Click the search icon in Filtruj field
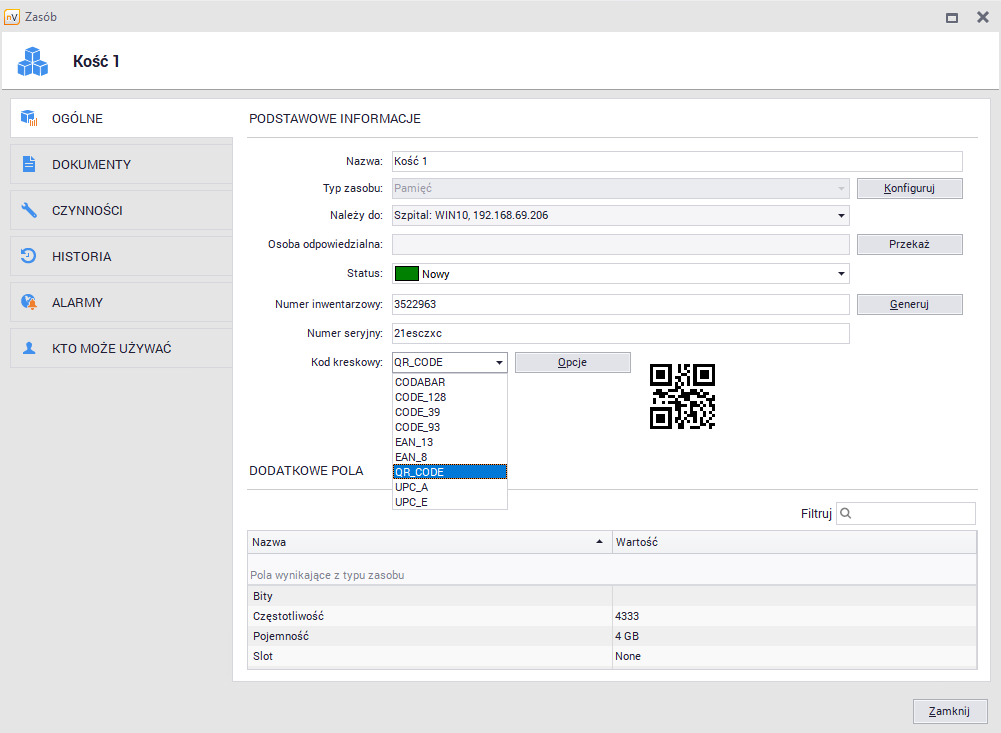Image resolution: width=1001 pixels, height=733 pixels. coord(846,514)
